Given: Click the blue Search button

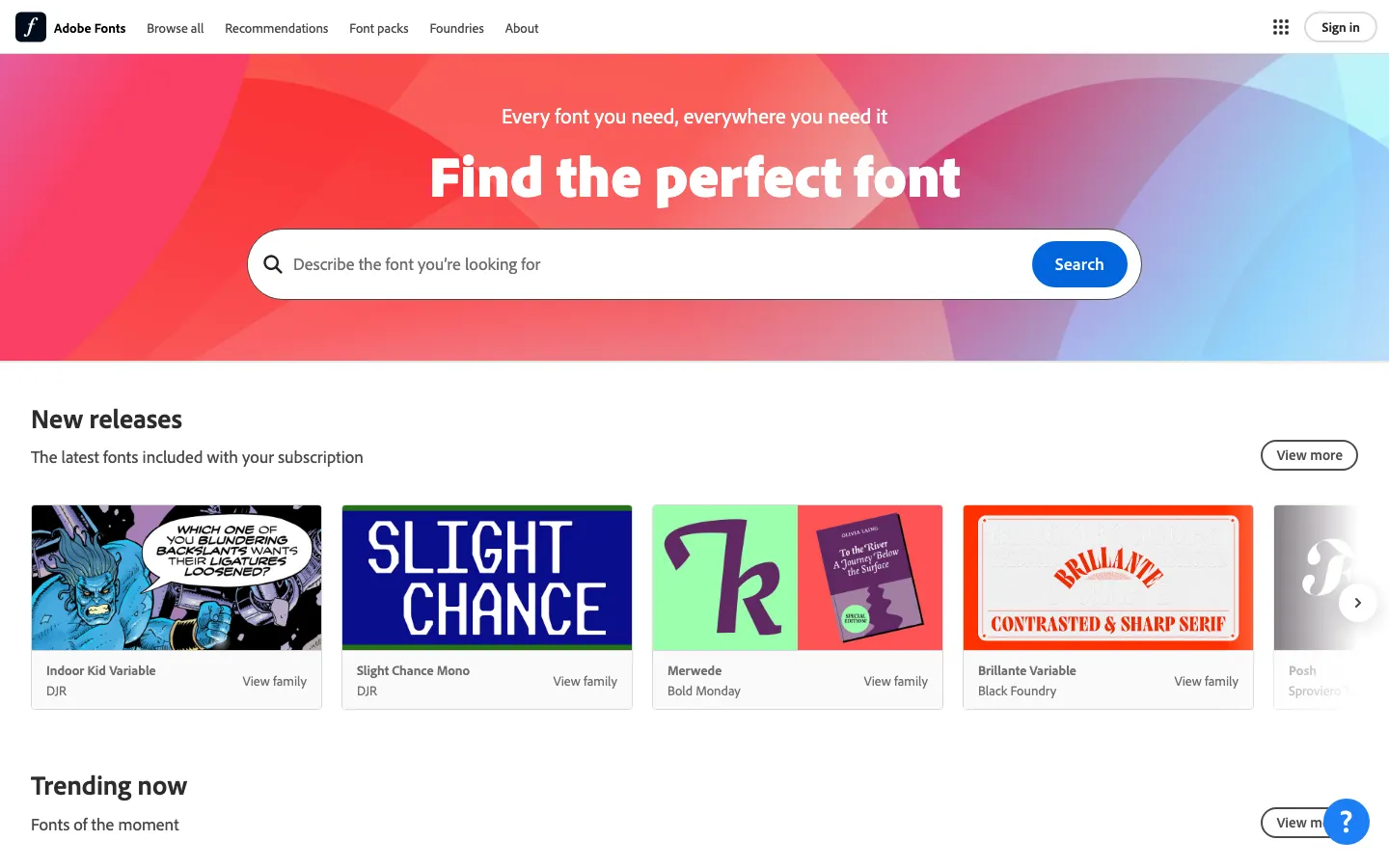Looking at the screenshot, I should pyautogui.click(x=1078, y=264).
